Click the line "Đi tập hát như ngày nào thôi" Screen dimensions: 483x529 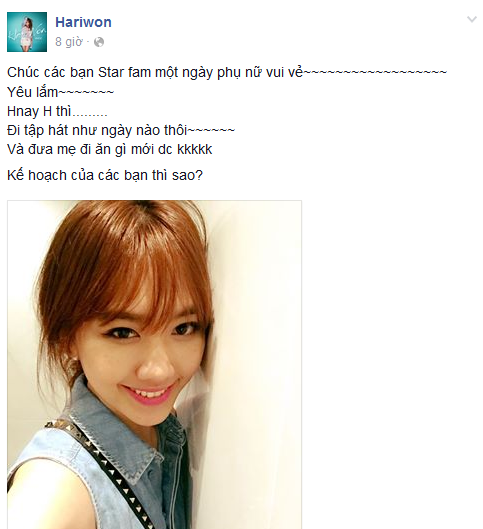pyautogui.click(x=121, y=131)
